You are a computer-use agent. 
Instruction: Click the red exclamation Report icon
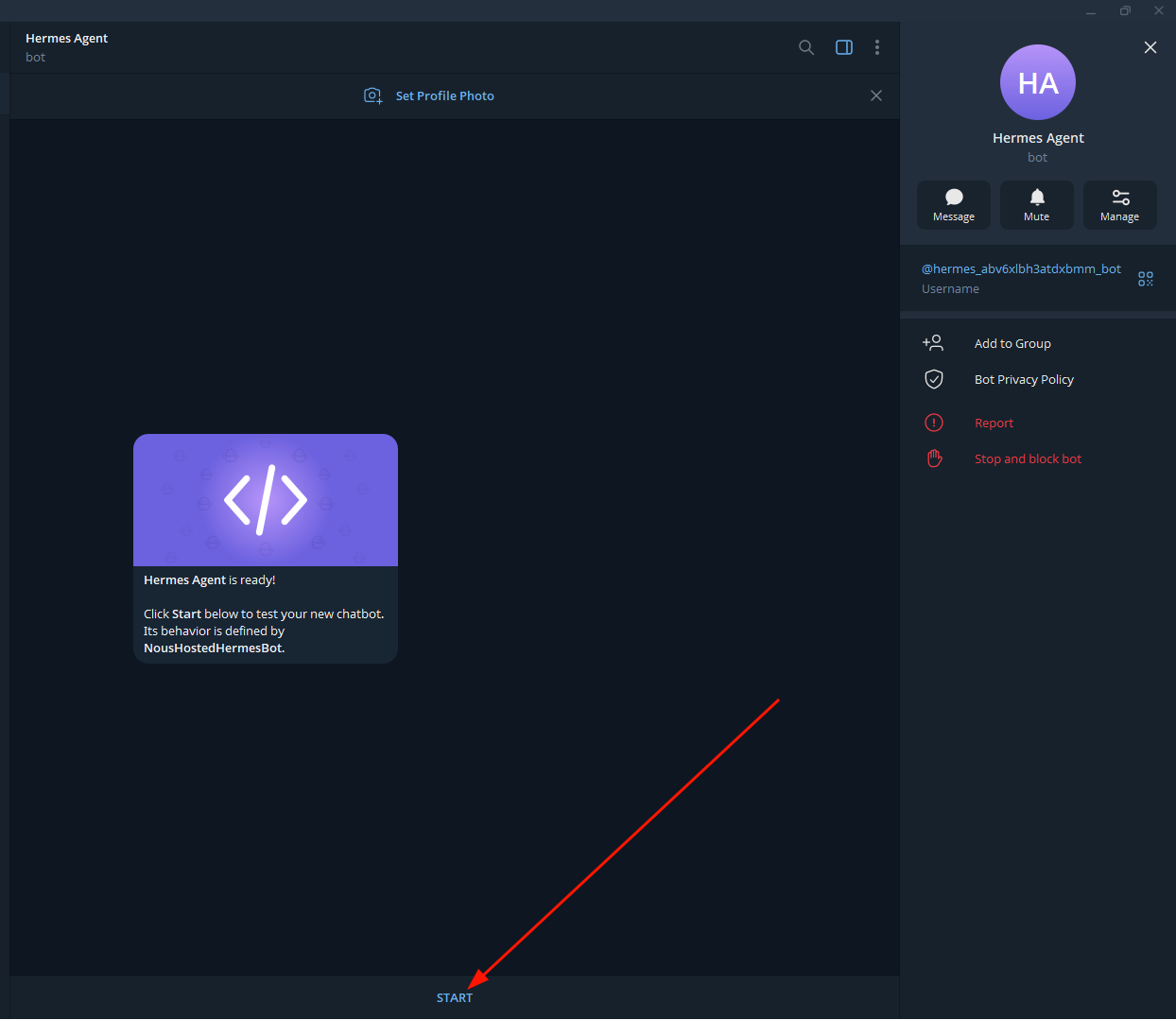[934, 423]
